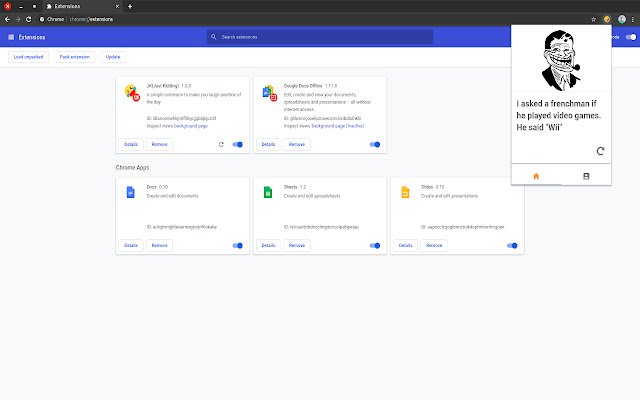Remove the Sheets app
The width and height of the screenshot is (640, 400).
point(297,246)
